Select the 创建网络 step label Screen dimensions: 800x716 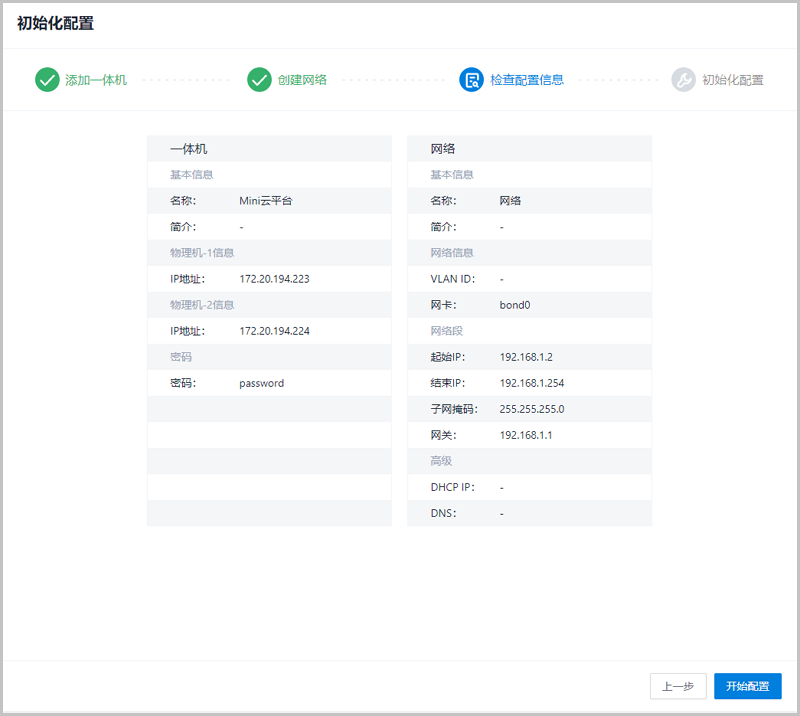302,80
